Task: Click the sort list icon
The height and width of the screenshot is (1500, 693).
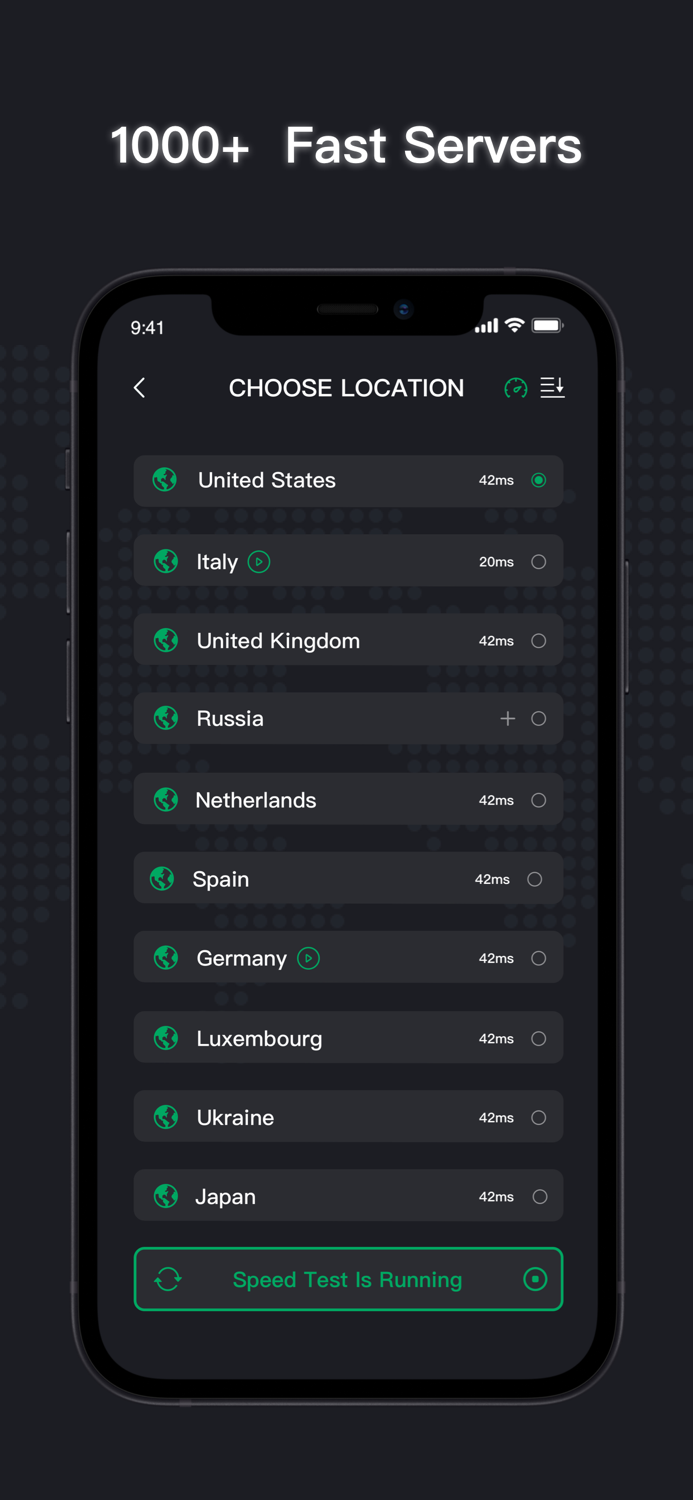Action: (552, 387)
